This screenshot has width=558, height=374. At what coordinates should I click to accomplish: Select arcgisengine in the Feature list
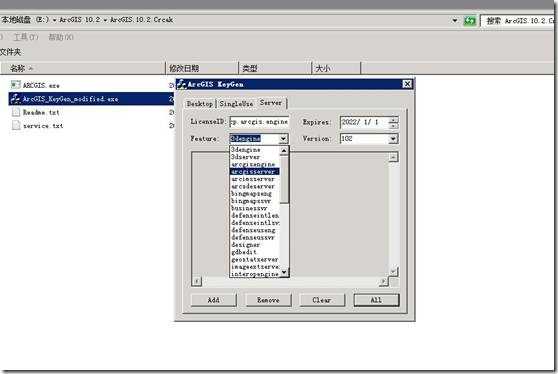pyautogui.click(x=255, y=164)
